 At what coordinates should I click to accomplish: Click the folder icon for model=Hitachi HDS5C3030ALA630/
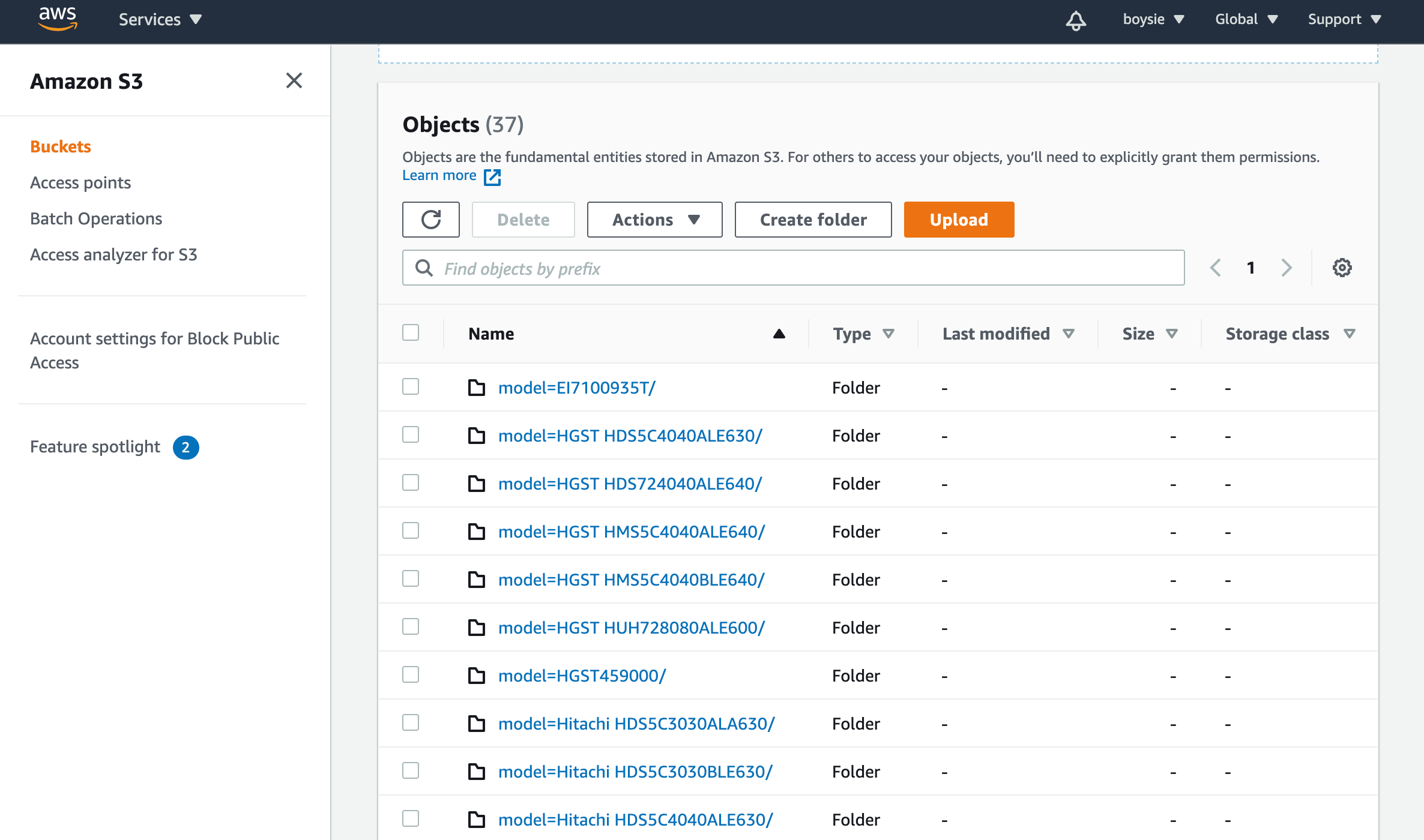(477, 724)
